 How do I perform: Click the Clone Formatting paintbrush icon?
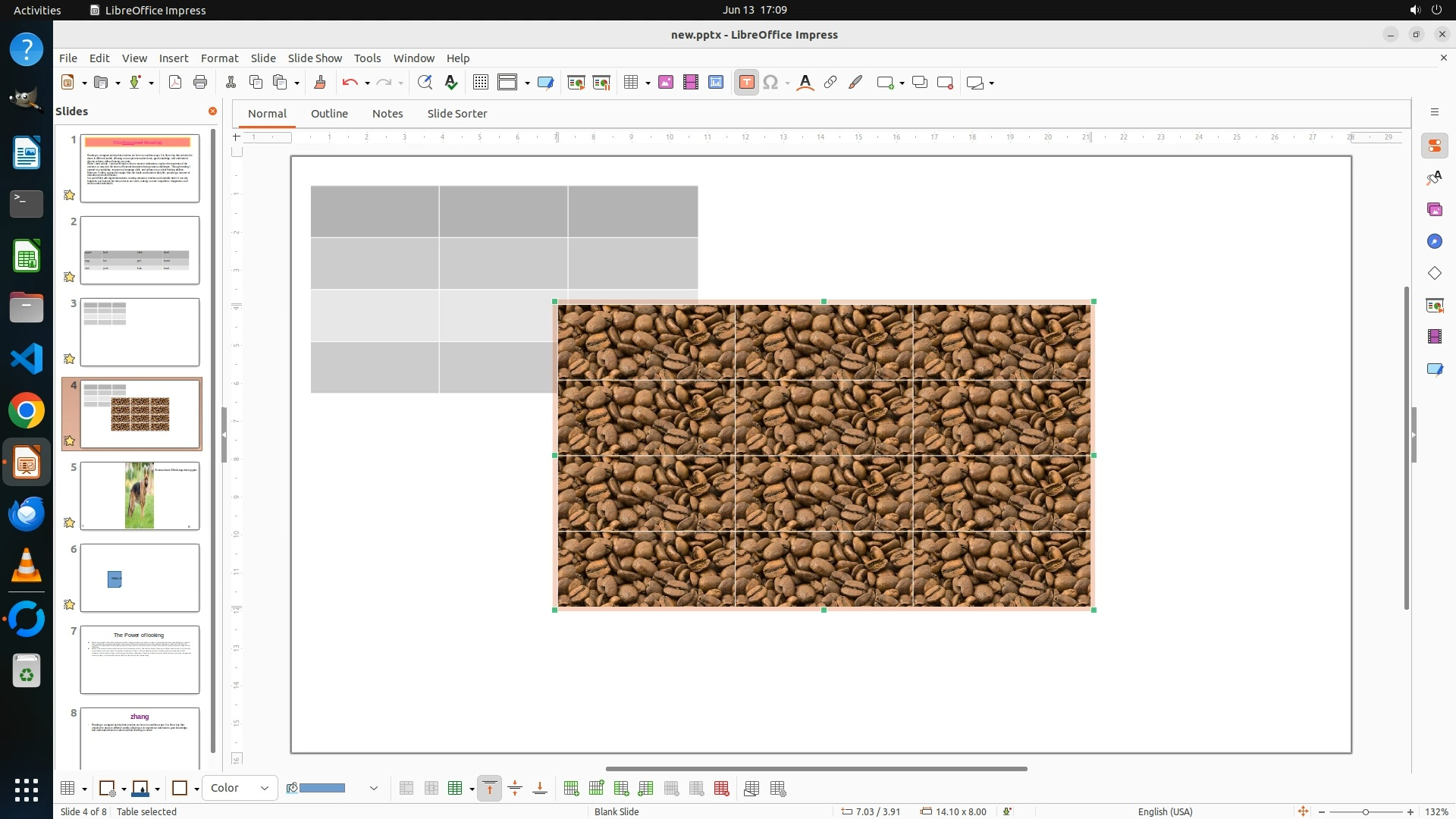(319, 83)
